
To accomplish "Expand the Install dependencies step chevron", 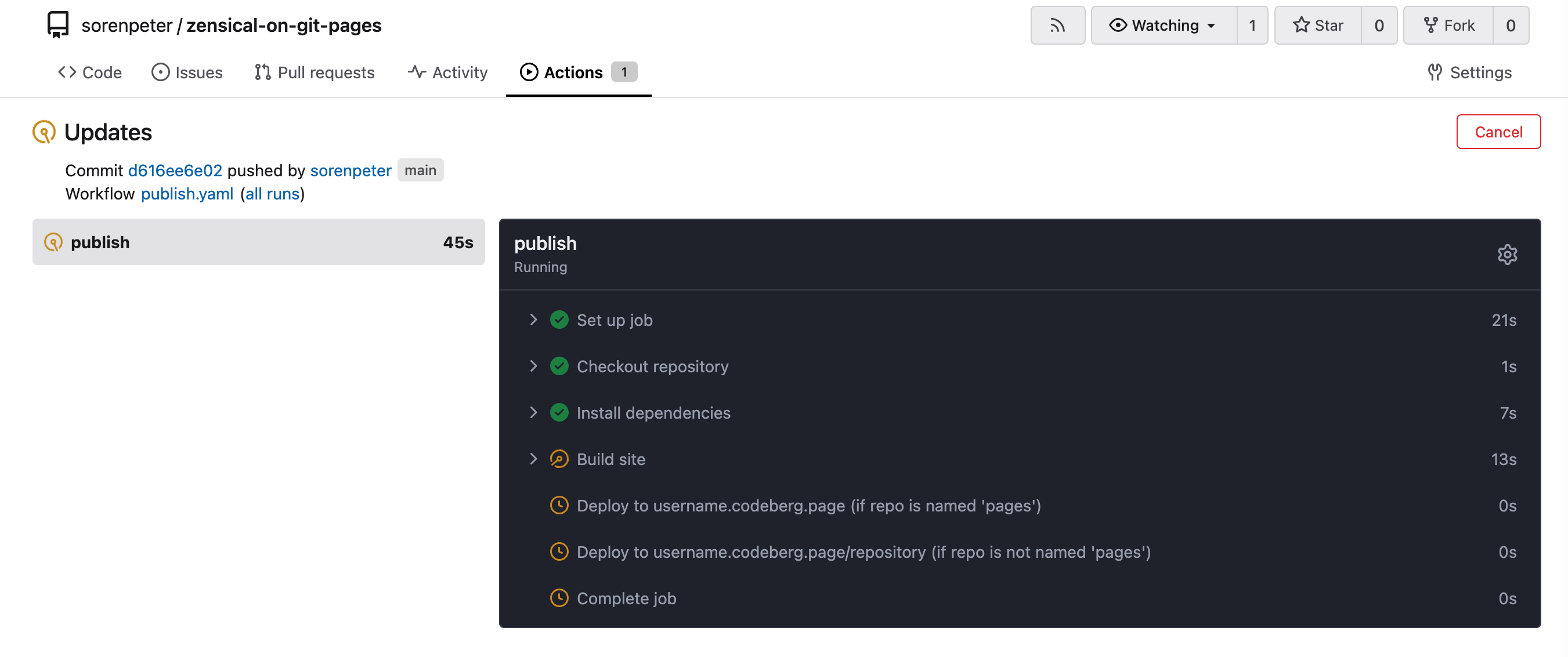I will (x=533, y=412).
